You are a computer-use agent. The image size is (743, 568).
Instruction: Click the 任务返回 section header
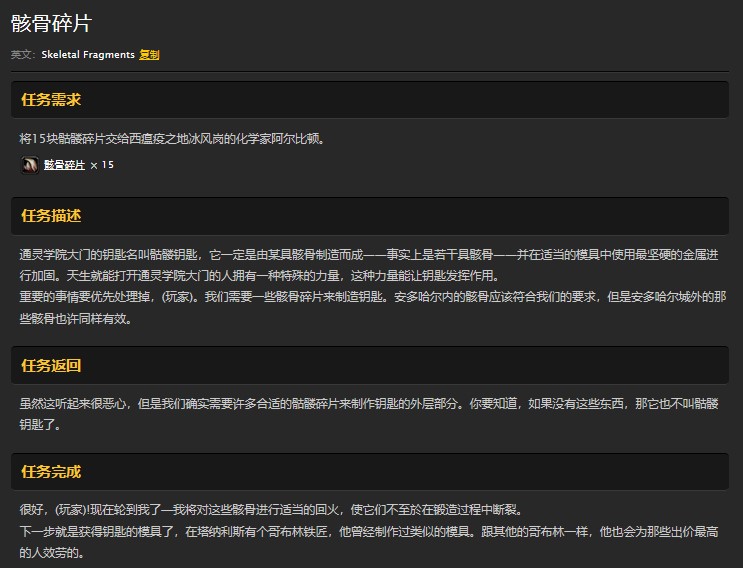coord(51,366)
